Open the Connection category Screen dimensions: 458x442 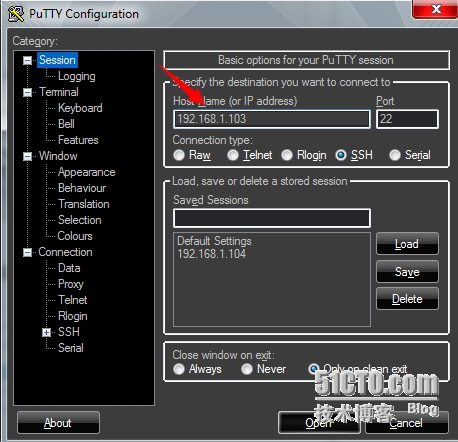(65, 252)
